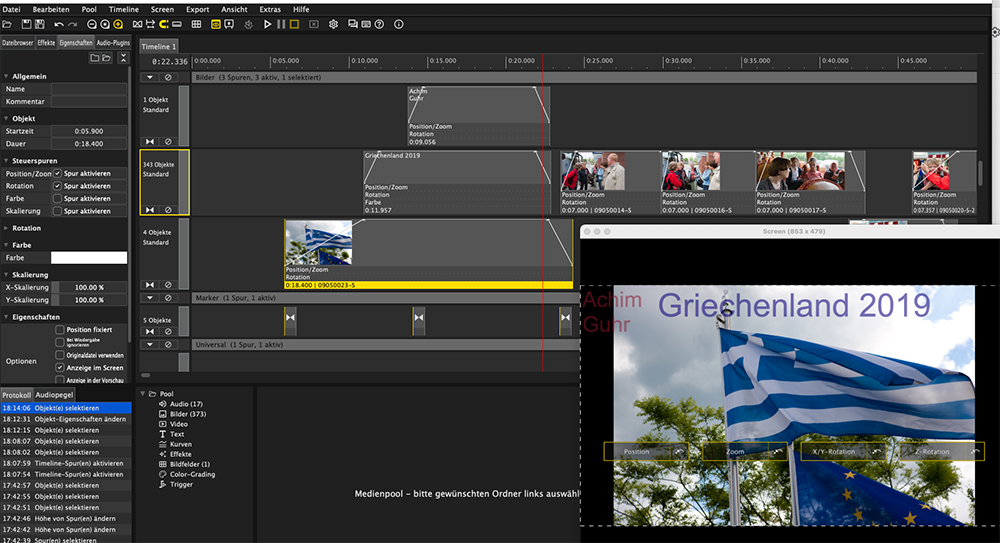Click the keyboard shortcuts icon in toolbar
The height and width of the screenshot is (543, 1000).
(366, 24)
